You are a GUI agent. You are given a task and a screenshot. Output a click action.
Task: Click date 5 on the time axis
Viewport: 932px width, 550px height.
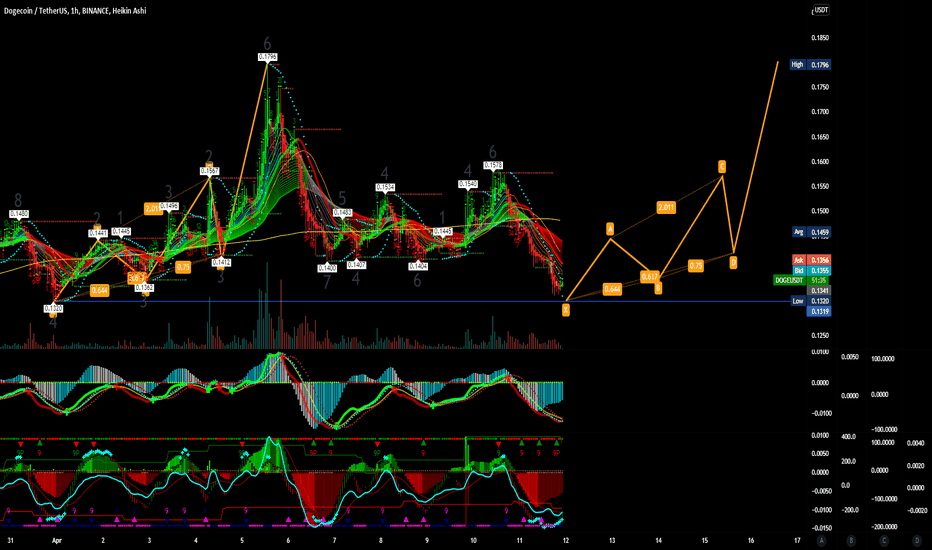pos(242,540)
